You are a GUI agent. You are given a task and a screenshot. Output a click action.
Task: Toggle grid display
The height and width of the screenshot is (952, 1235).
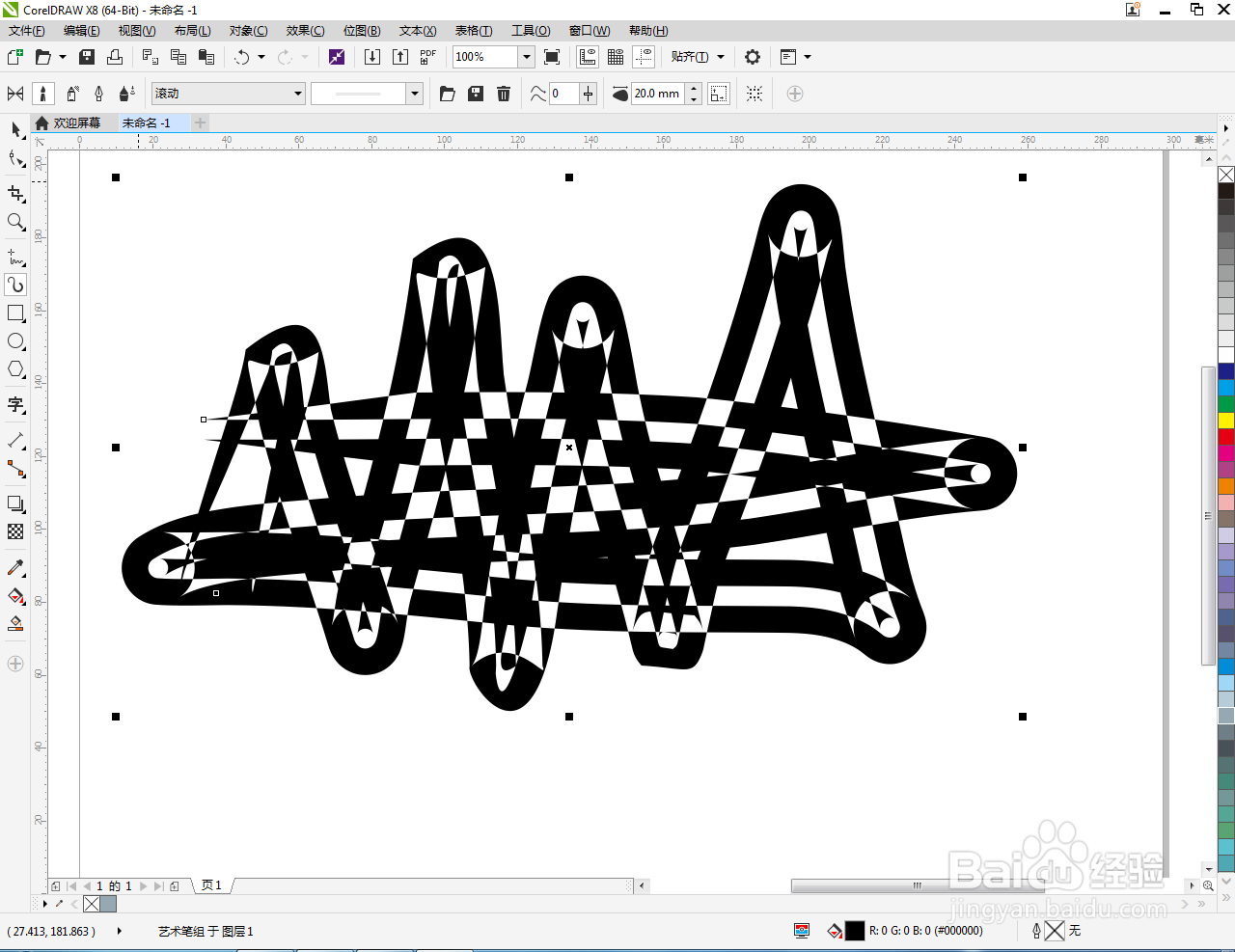[x=616, y=57]
